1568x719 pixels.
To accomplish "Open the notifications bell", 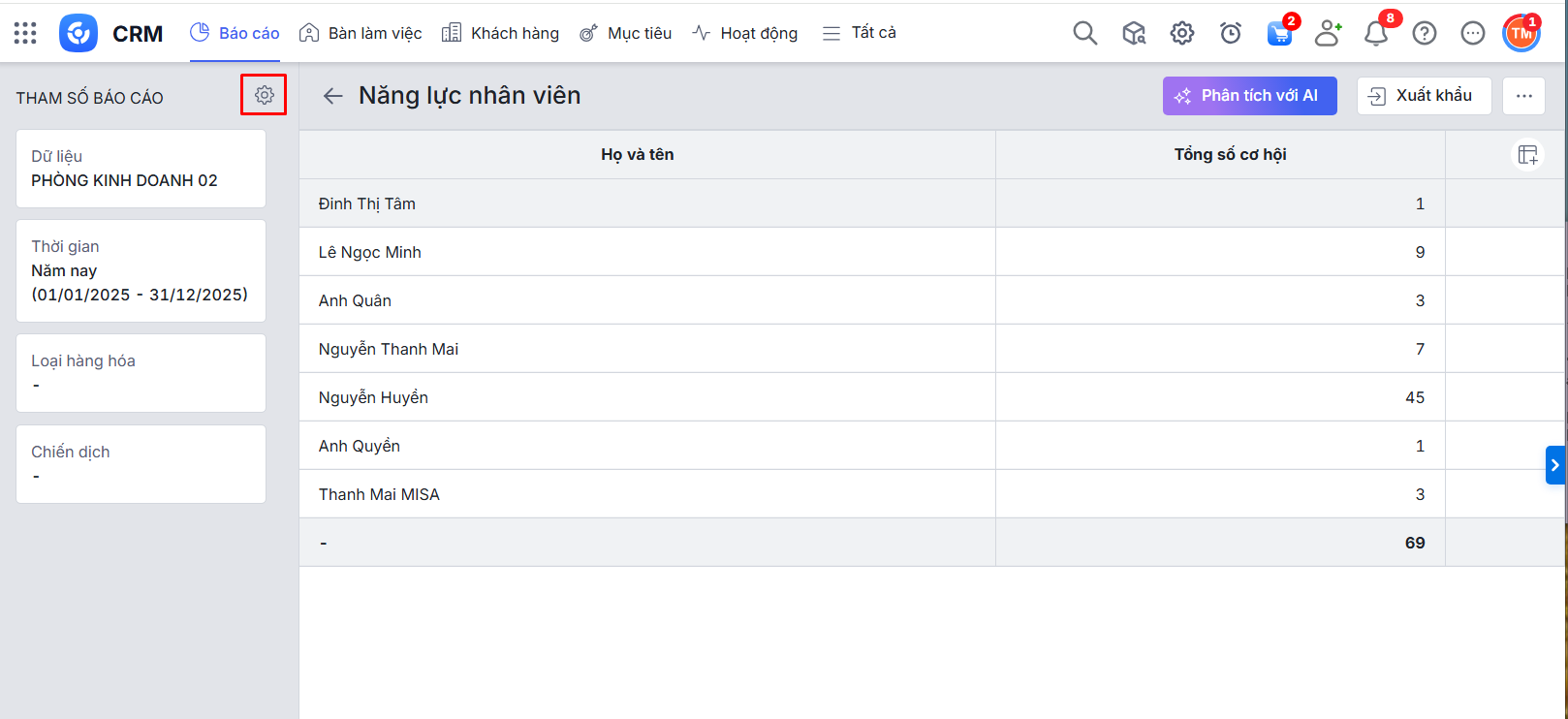I will click(1375, 34).
